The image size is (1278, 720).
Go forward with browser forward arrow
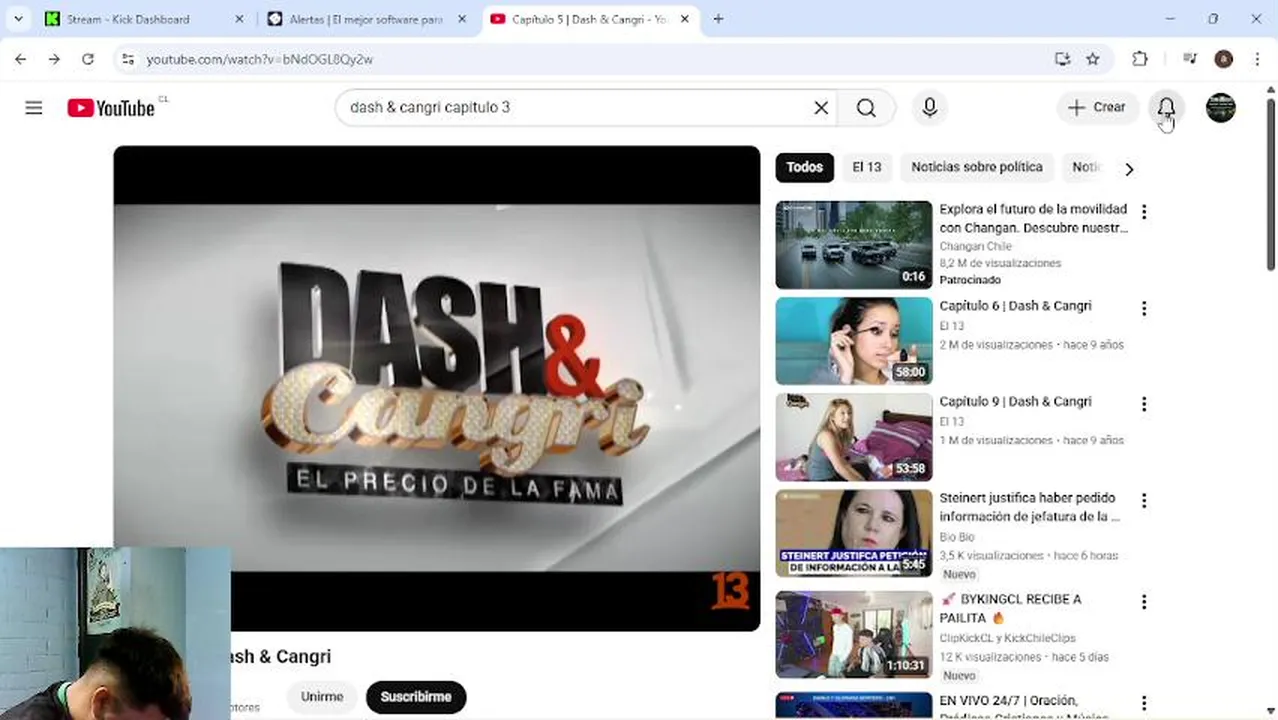(54, 59)
